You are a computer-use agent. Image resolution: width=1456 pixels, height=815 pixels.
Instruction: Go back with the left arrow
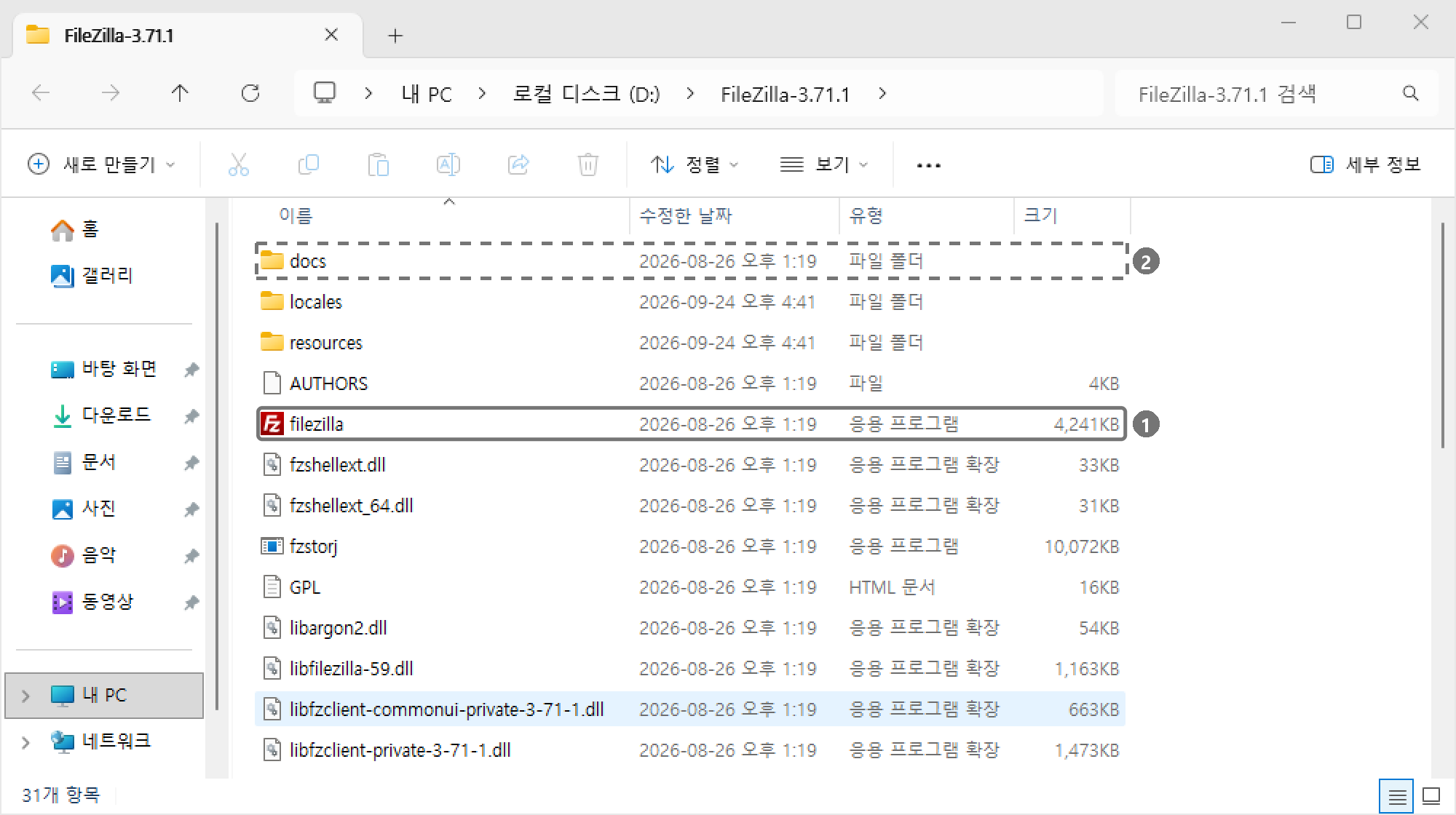click(x=41, y=93)
